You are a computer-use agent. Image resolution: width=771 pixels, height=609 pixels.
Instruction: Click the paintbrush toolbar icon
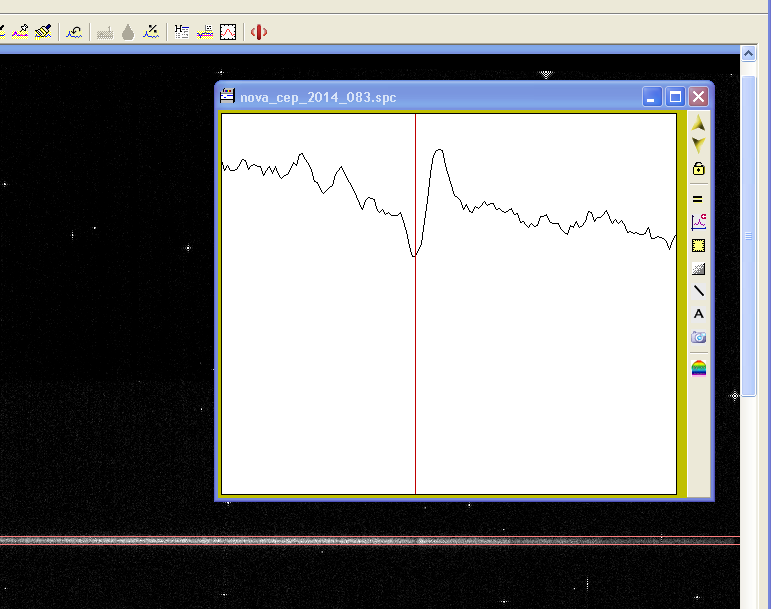(x=42, y=32)
